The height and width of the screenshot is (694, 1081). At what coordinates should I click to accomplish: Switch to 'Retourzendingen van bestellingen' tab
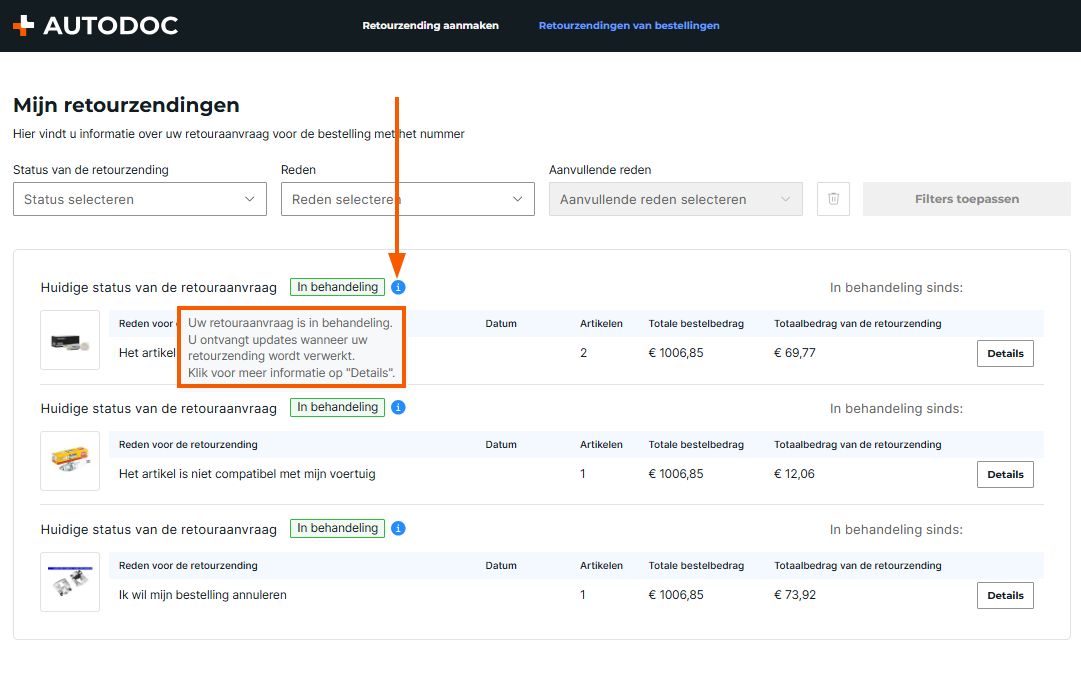pos(629,26)
